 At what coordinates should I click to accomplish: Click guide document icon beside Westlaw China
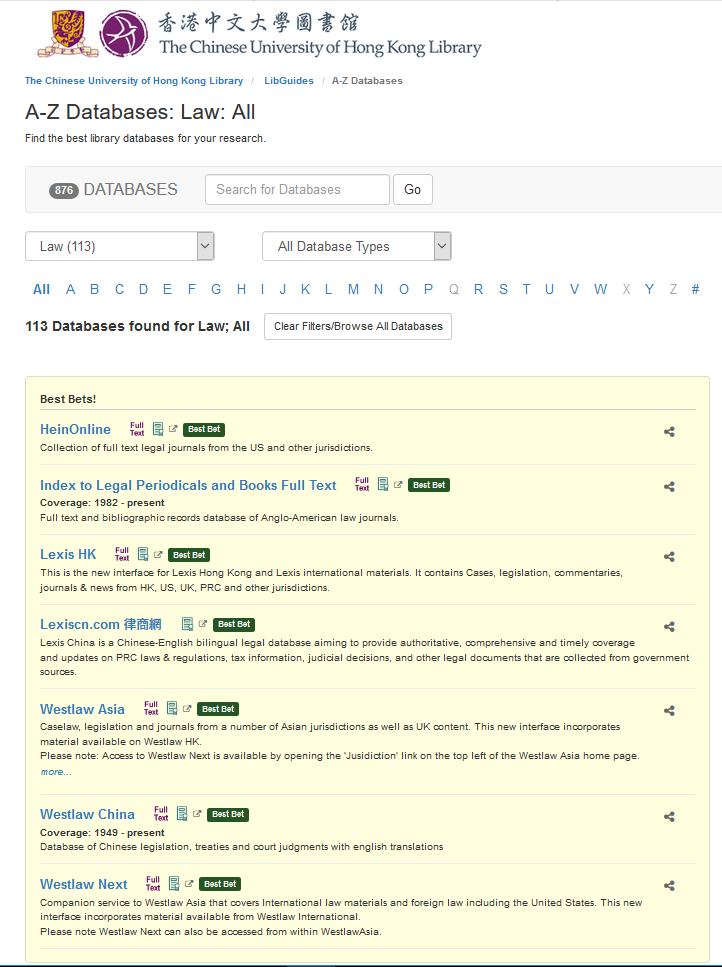point(182,814)
